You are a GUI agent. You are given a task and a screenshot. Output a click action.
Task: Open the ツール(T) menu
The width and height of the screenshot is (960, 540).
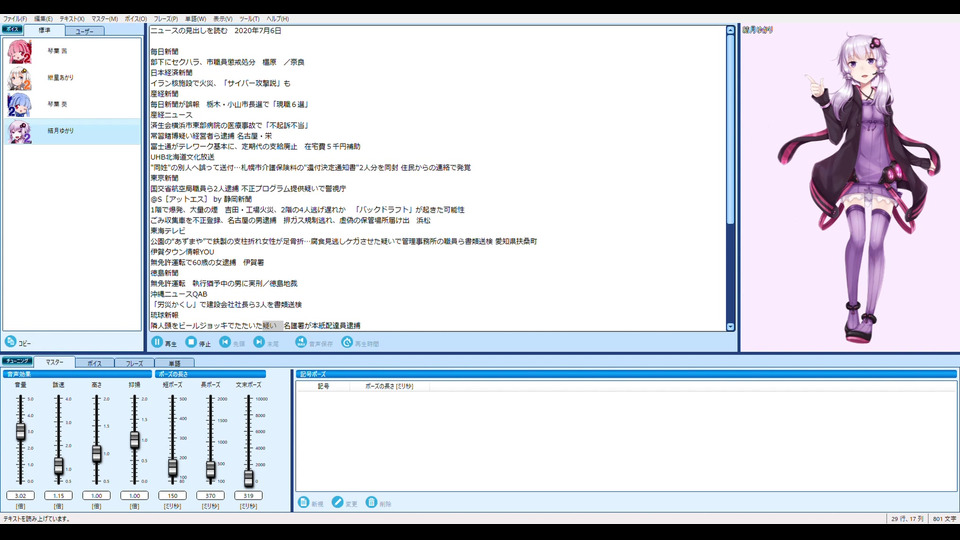coord(249,19)
